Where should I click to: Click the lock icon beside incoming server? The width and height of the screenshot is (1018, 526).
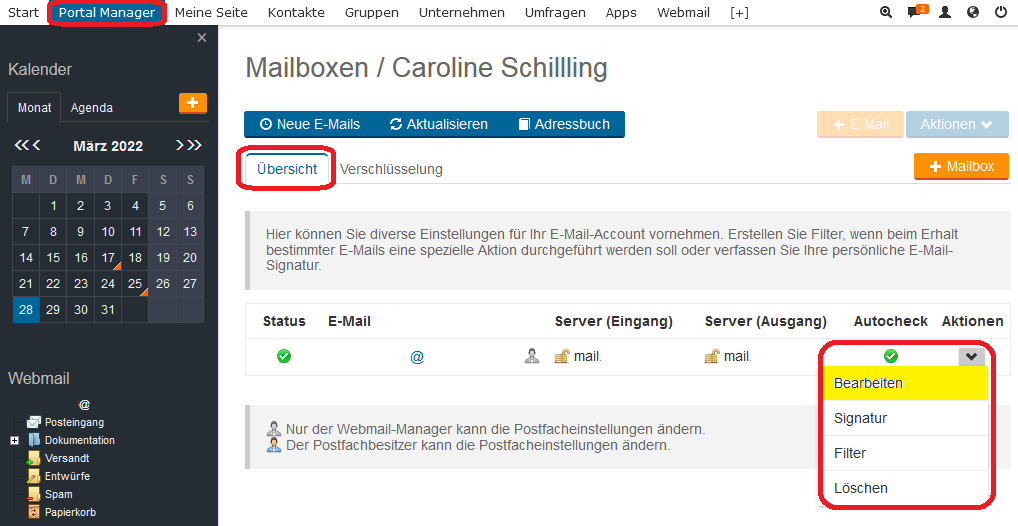(x=562, y=356)
